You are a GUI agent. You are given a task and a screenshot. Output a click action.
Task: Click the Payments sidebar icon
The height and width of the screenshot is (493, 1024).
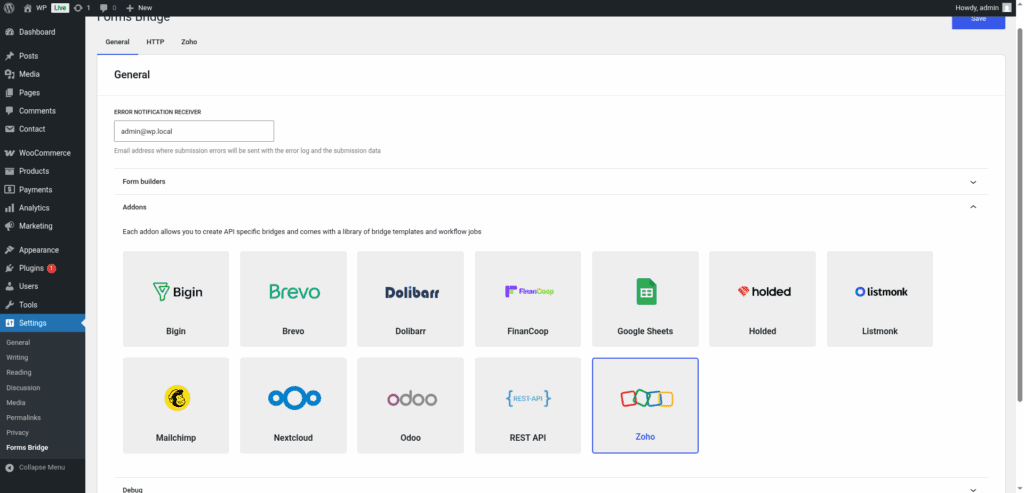9,189
